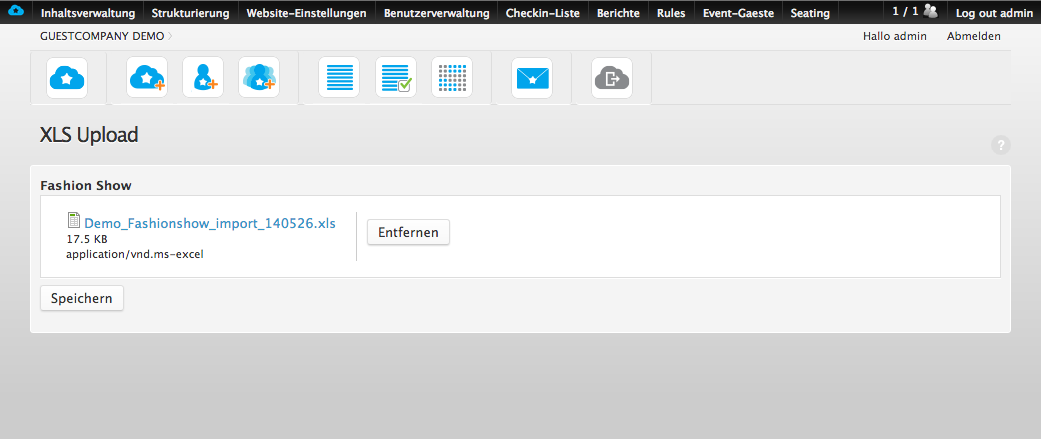This screenshot has width=1041, height=439.
Task: Open the Rules menu item
Action: point(671,13)
